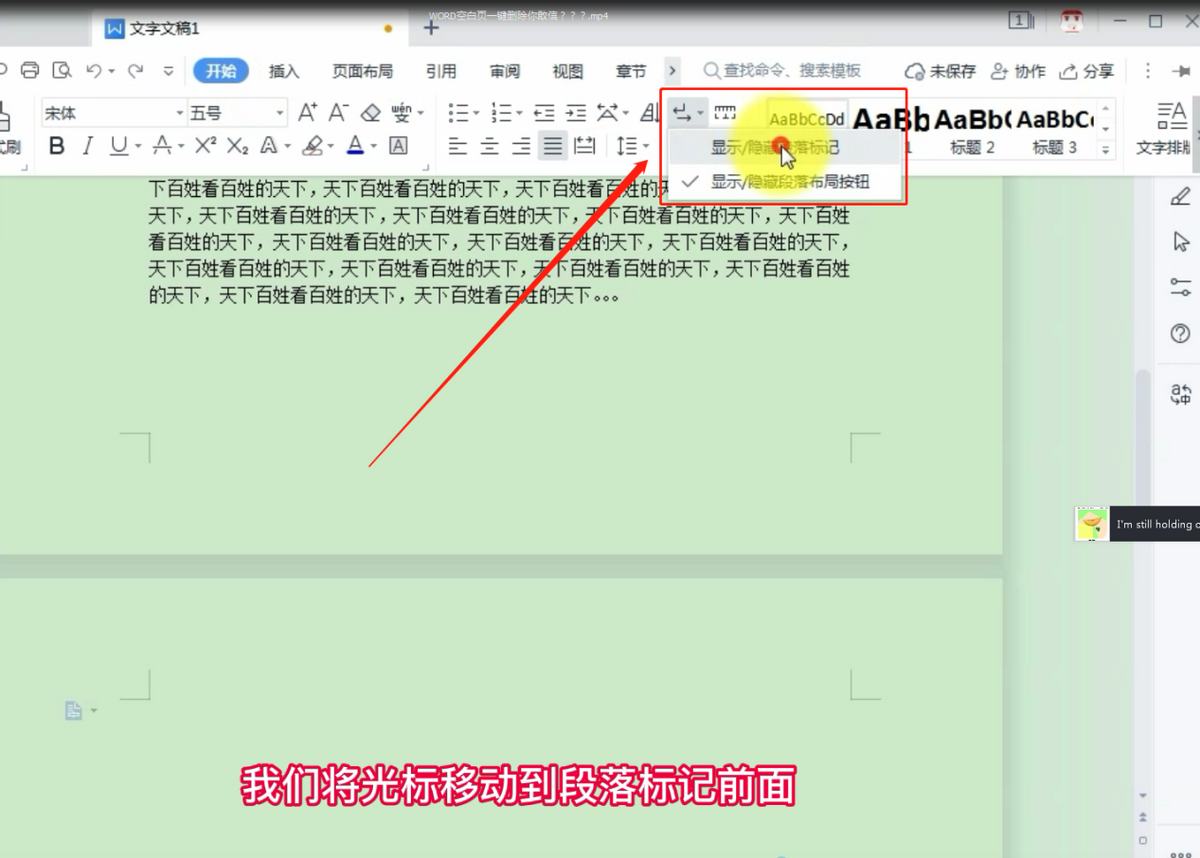1200x858 pixels.
Task: Toggle strikethrough formatting
Action: click(x=162, y=146)
